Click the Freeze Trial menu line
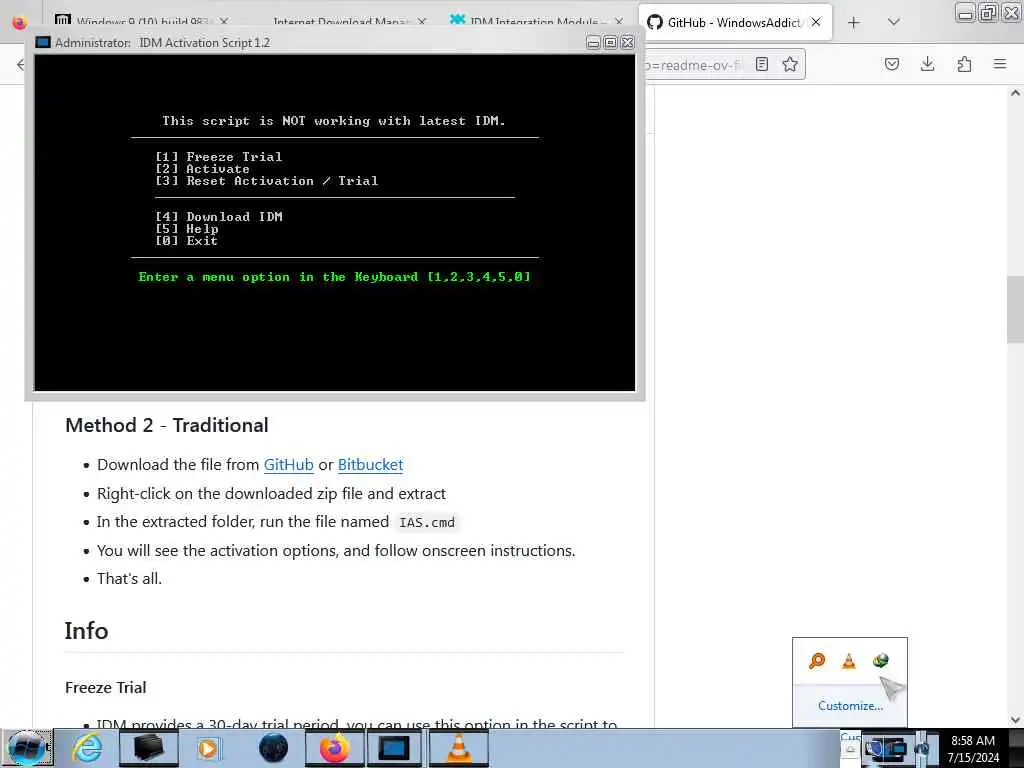 click(219, 157)
